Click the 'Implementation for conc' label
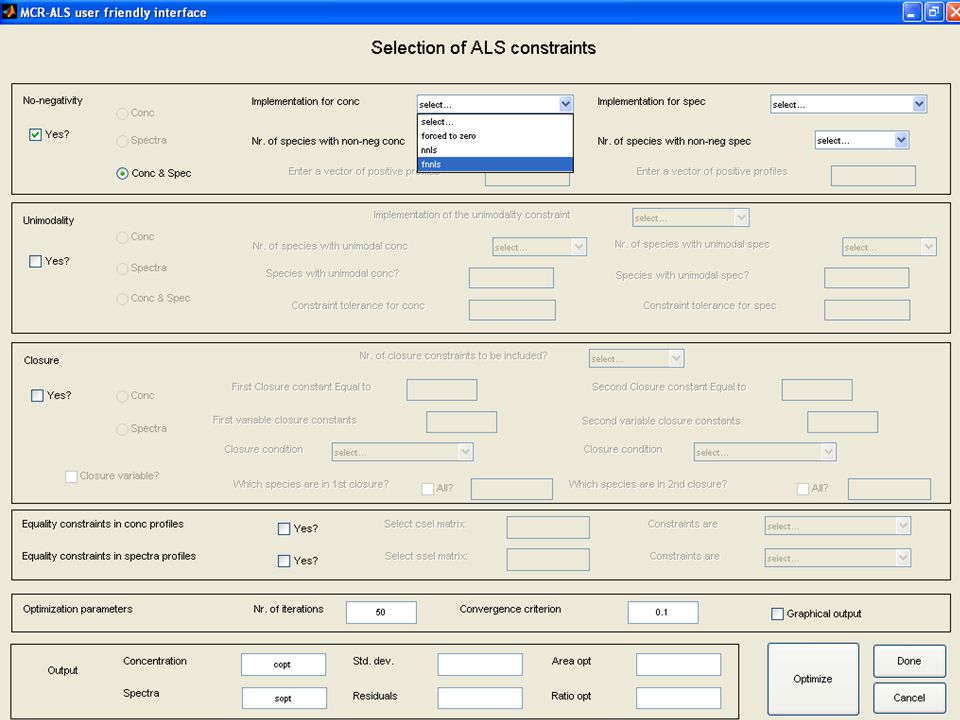Screen dimensions: 960x720 [x=306, y=102]
